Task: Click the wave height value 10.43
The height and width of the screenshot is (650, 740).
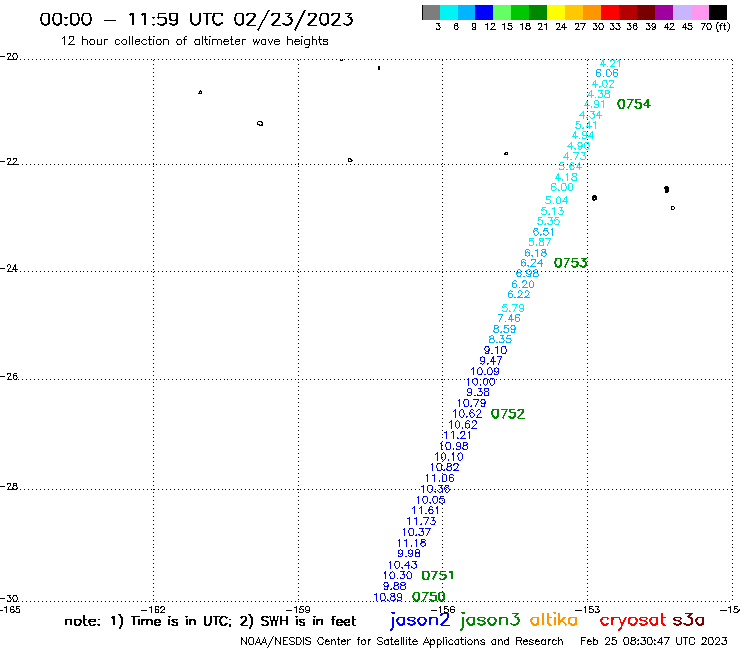Action: tap(403, 565)
